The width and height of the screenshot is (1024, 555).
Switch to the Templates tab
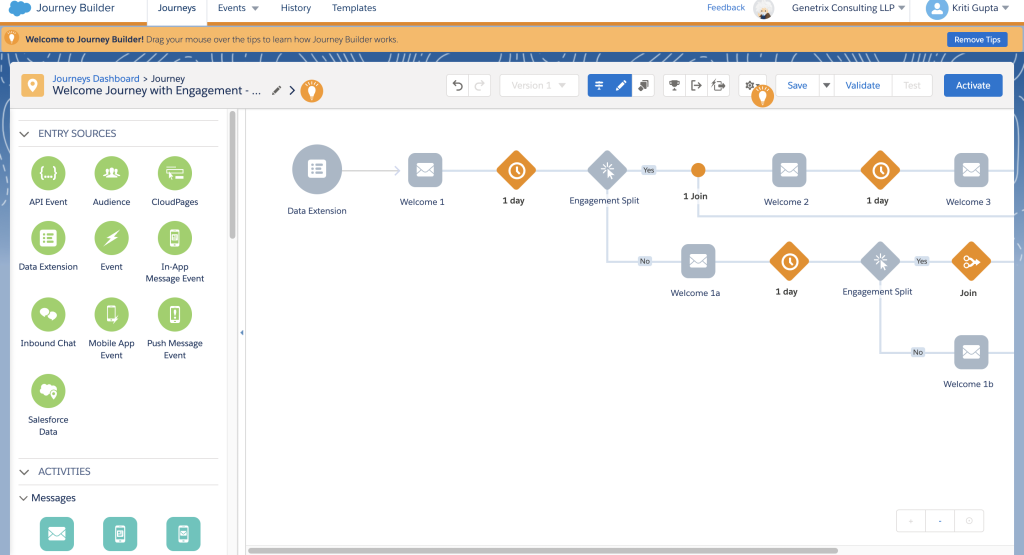coord(354,8)
